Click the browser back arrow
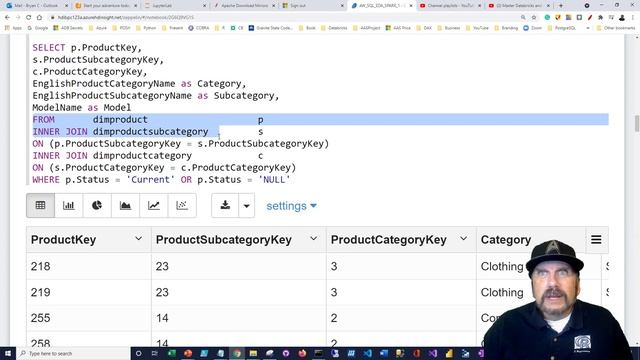This screenshot has height=360, width=640. pyautogui.click(x=7, y=18)
